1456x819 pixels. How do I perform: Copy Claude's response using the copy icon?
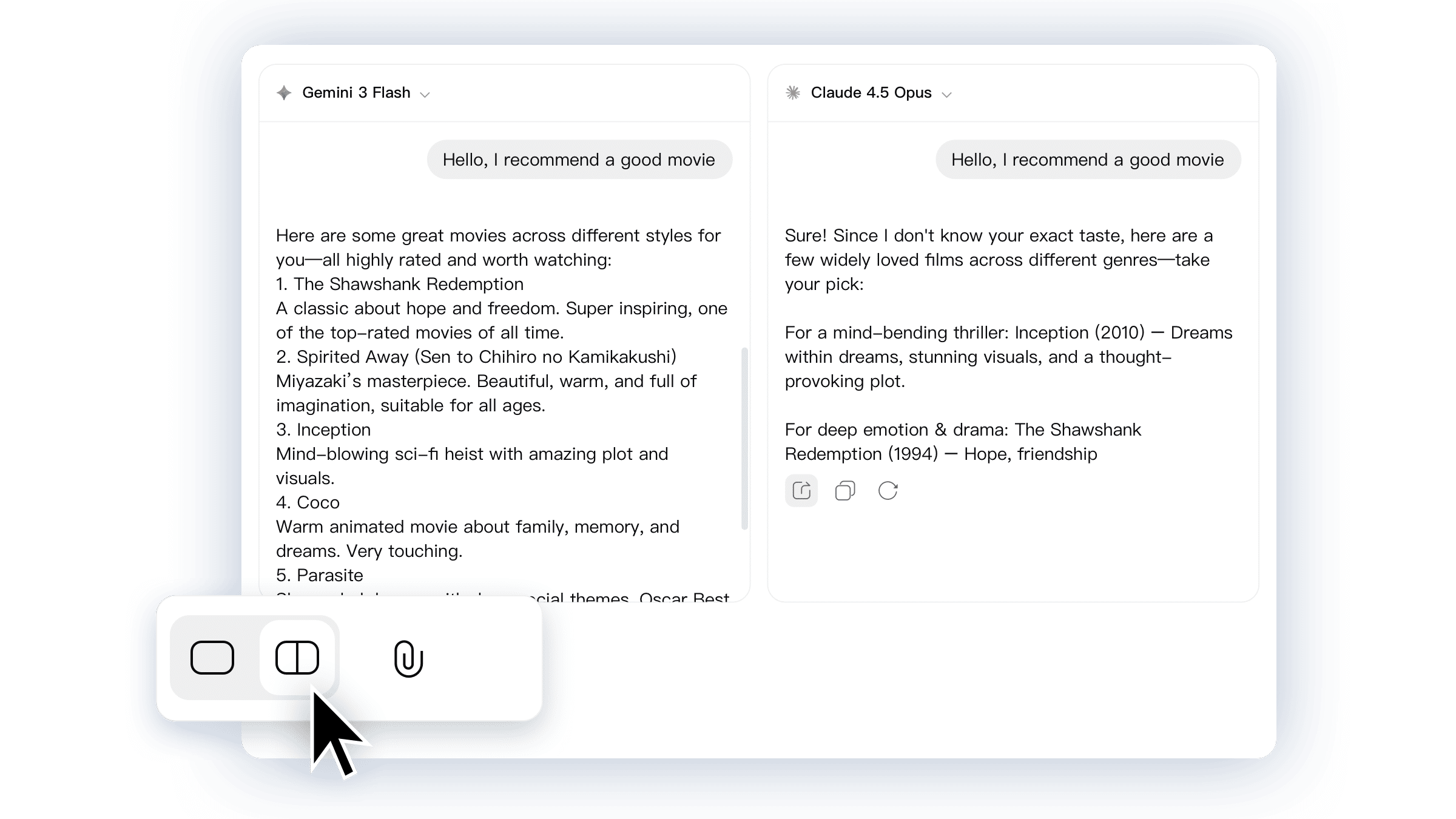[845, 490]
